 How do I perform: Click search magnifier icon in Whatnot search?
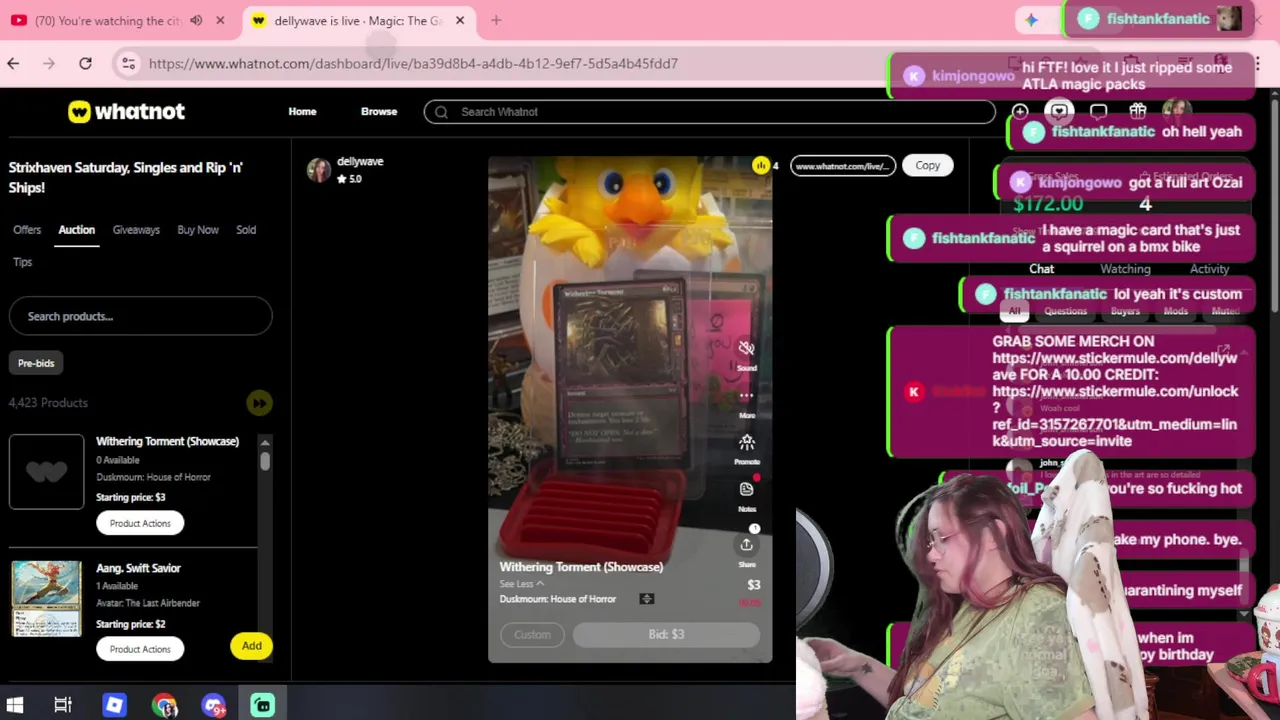[x=441, y=112]
